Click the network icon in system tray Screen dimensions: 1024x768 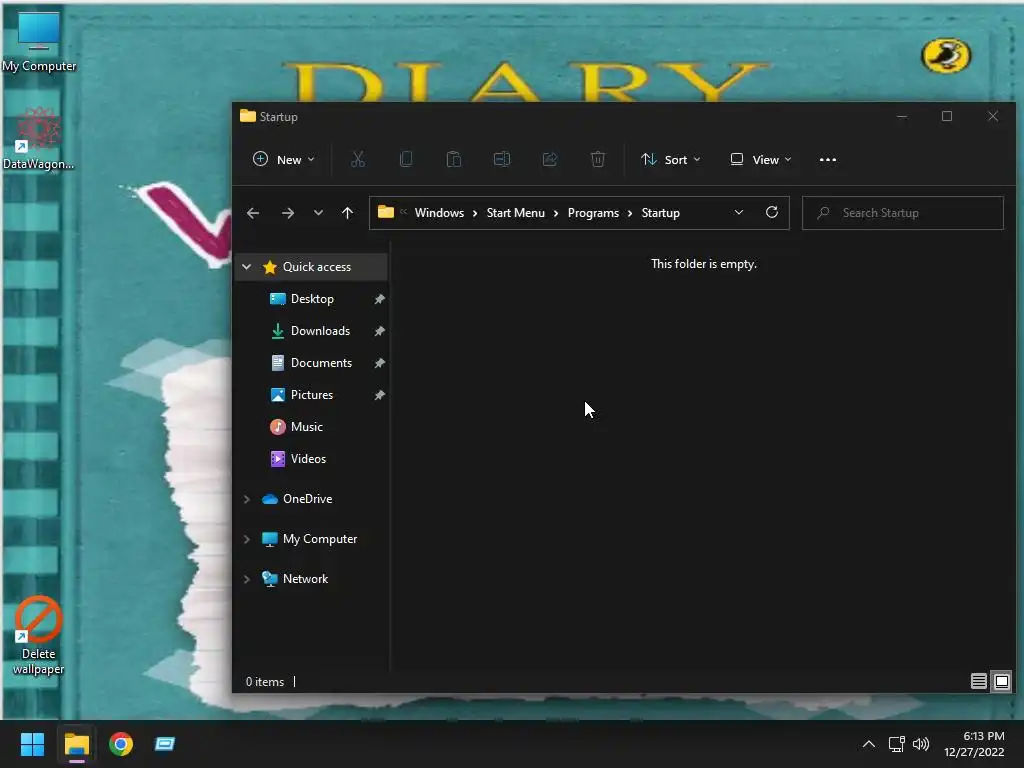click(897, 744)
